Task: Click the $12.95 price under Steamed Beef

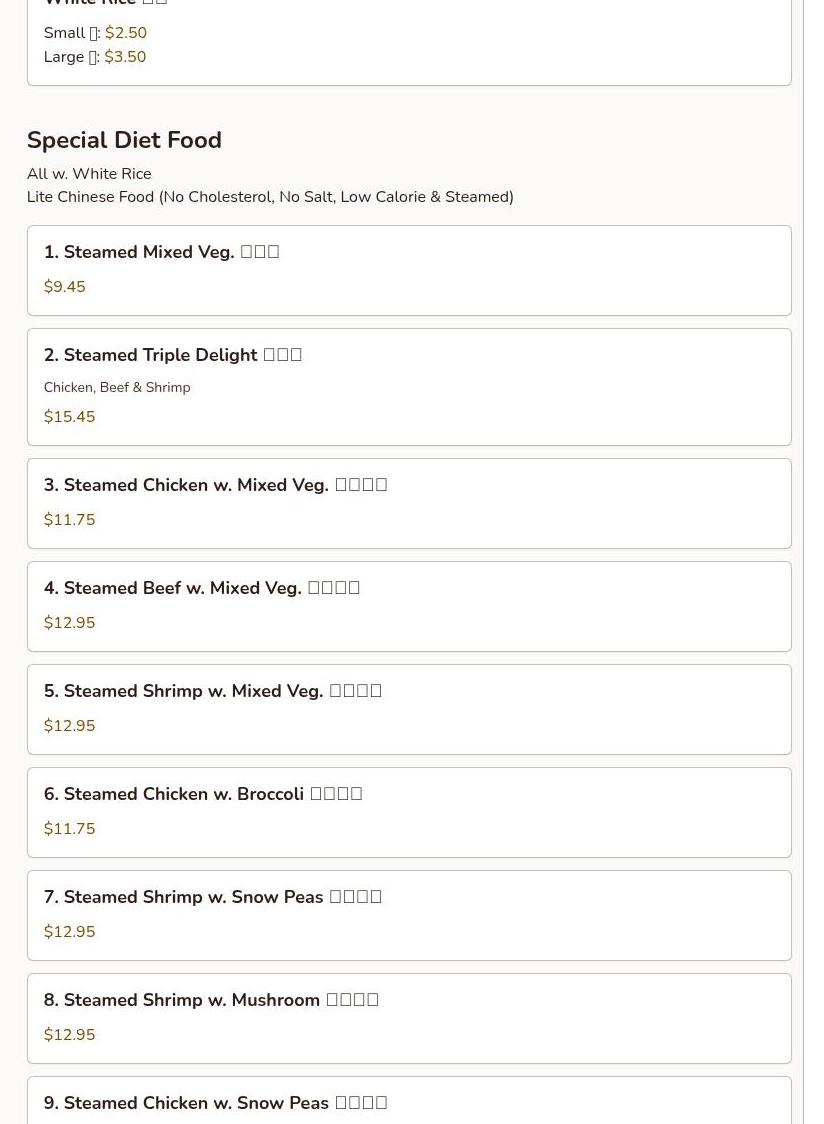Action: pos(70,622)
